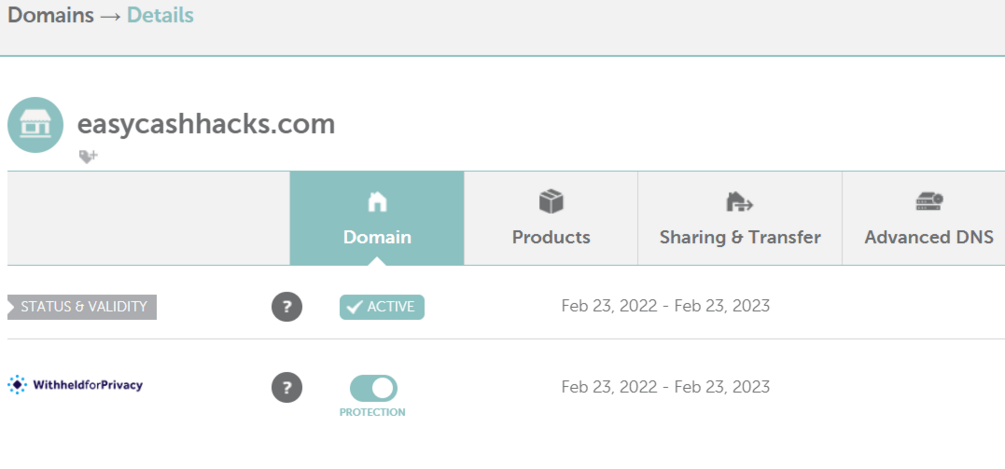This screenshot has width=1005, height=469.
Task: Open the Advanced DNS tab label
Action: (929, 238)
